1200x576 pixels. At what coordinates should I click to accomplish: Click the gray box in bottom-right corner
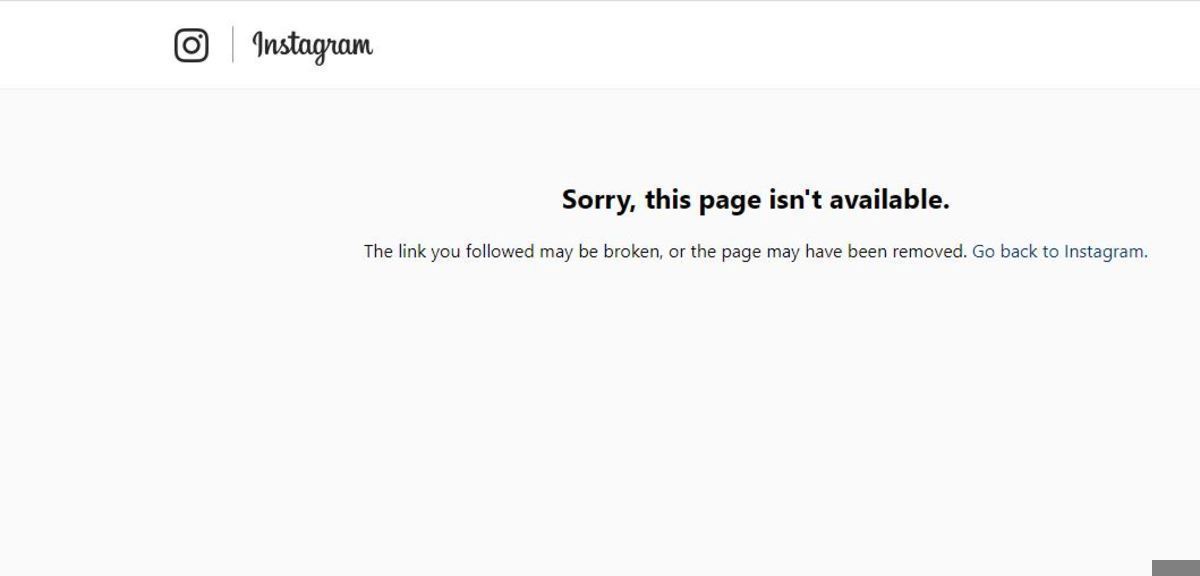pyautogui.click(x=1176, y=568)
